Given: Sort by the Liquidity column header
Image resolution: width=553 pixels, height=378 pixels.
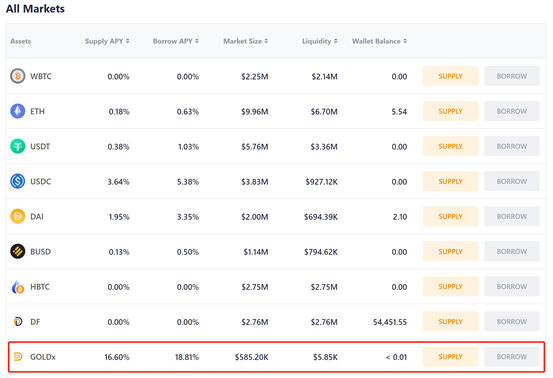Looking at the screenshot, I should pyautogui.click(x=320, y=41).
